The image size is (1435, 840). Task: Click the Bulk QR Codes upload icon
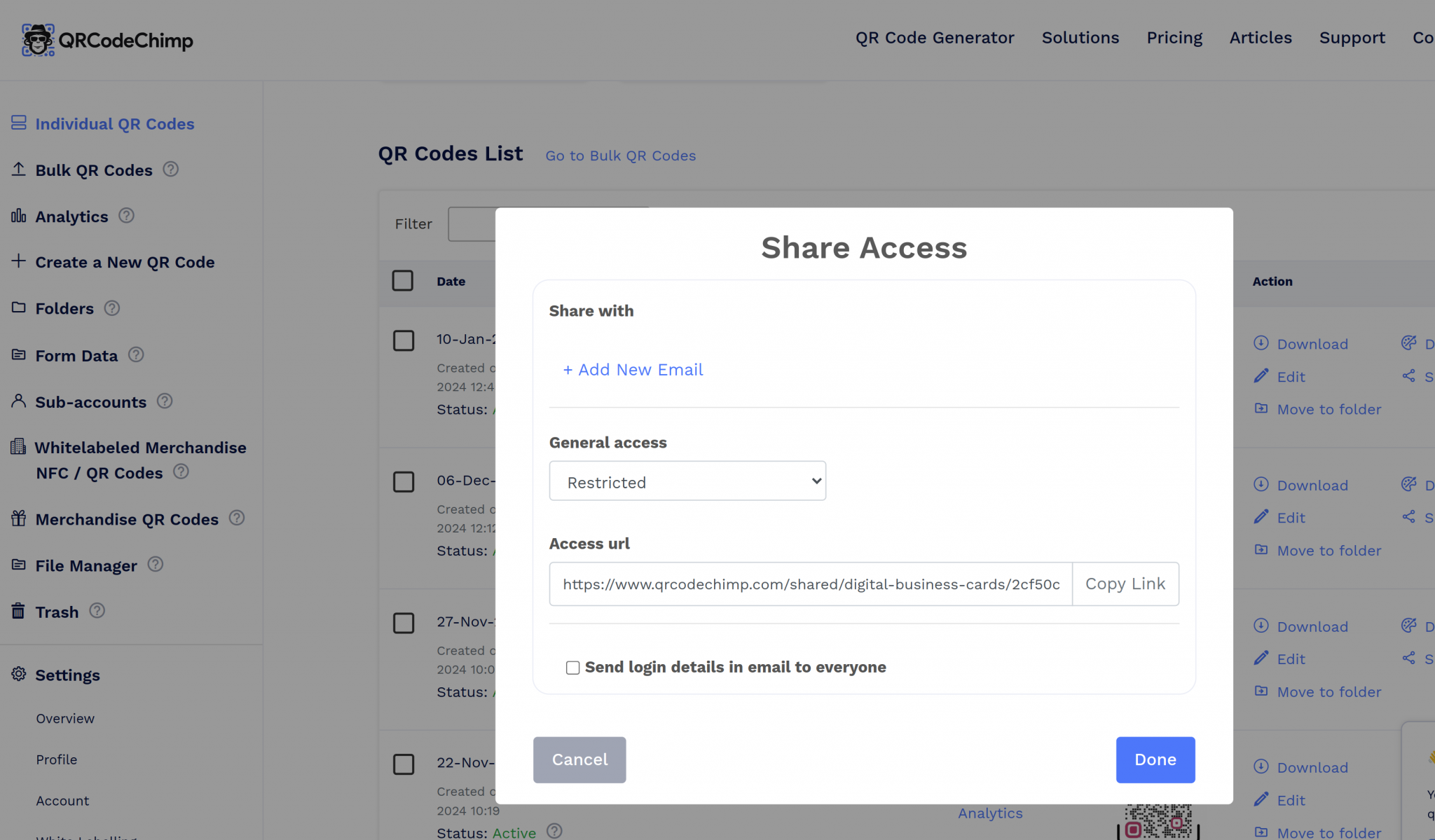click(x=18, y=169)
